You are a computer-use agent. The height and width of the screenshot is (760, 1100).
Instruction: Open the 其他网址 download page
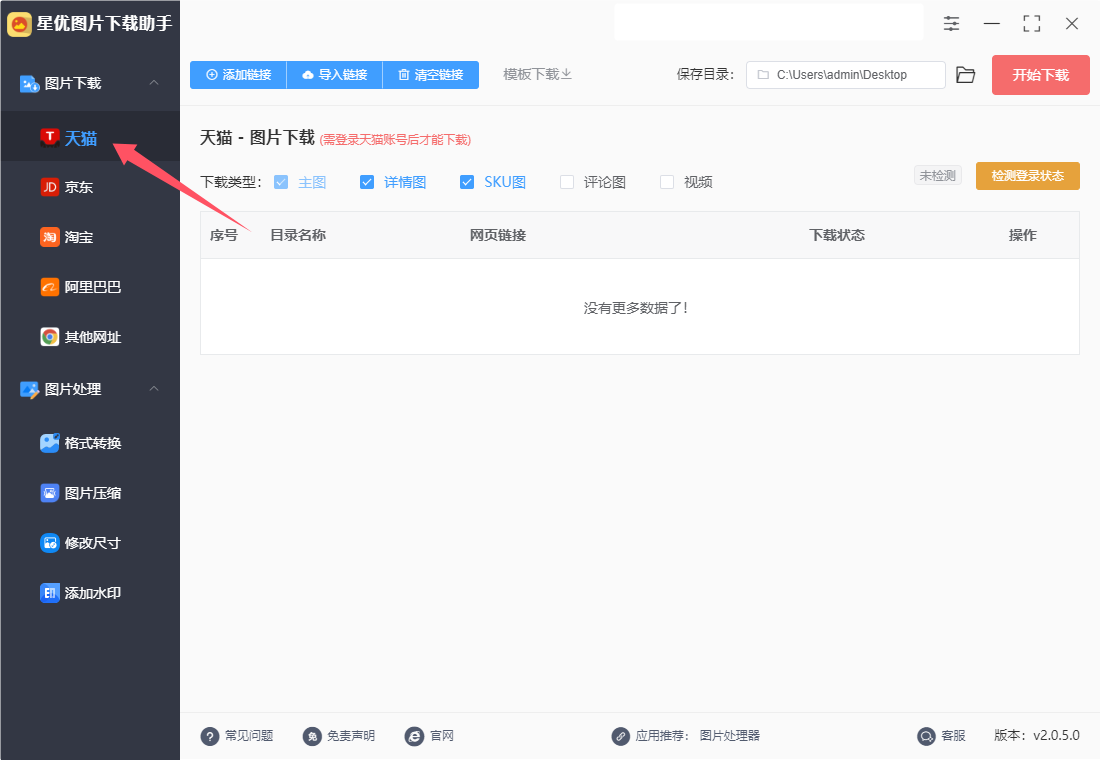[90, 337]
